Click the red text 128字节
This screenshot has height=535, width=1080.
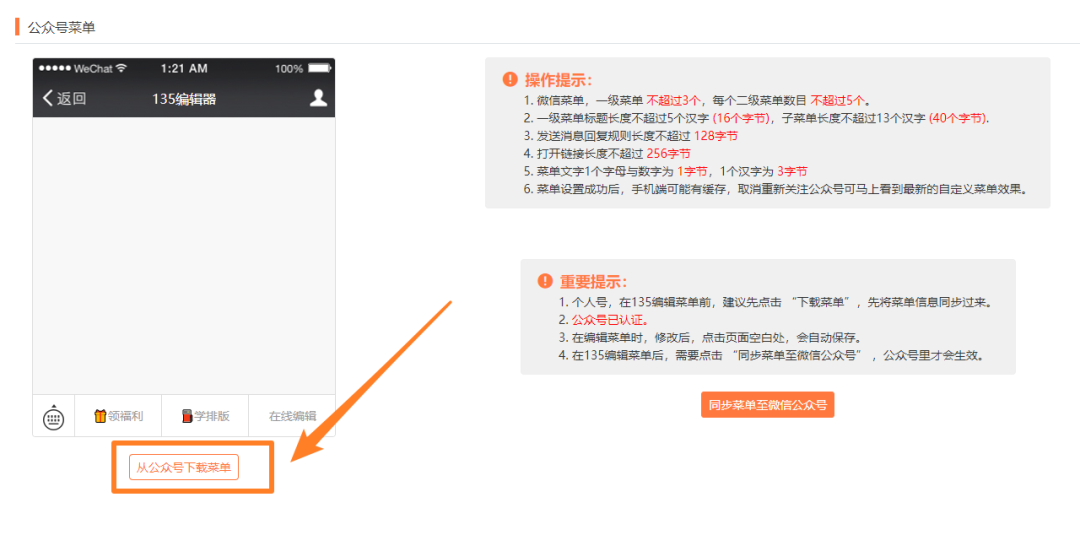click(x=716, y=136)
